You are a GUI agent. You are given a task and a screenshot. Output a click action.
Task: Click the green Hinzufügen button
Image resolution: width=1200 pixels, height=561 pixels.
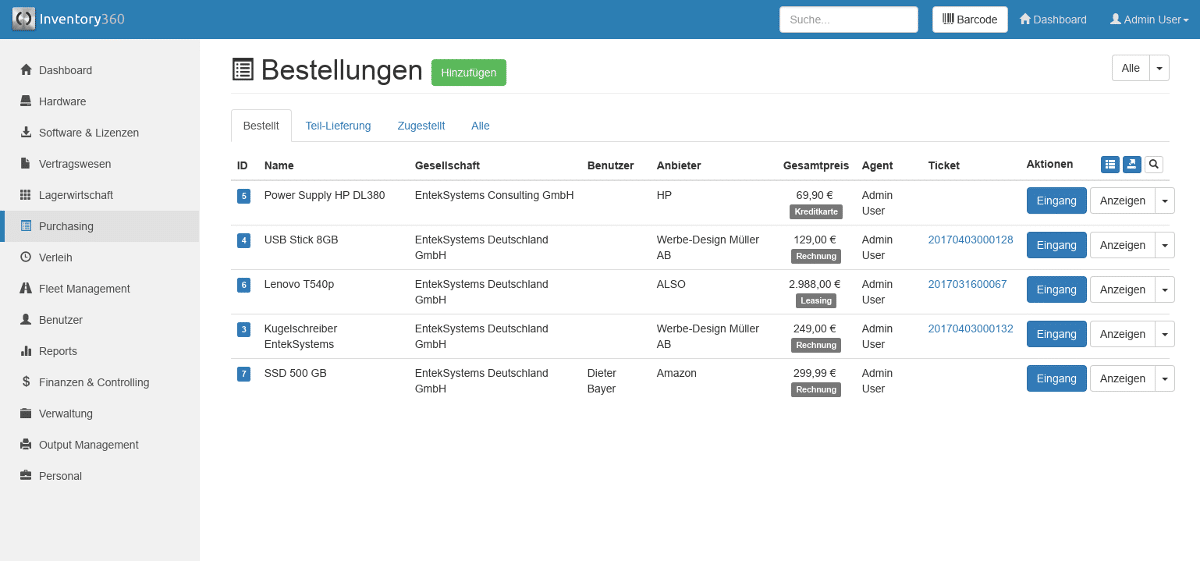pyautogui.click(x=468, y=72)
